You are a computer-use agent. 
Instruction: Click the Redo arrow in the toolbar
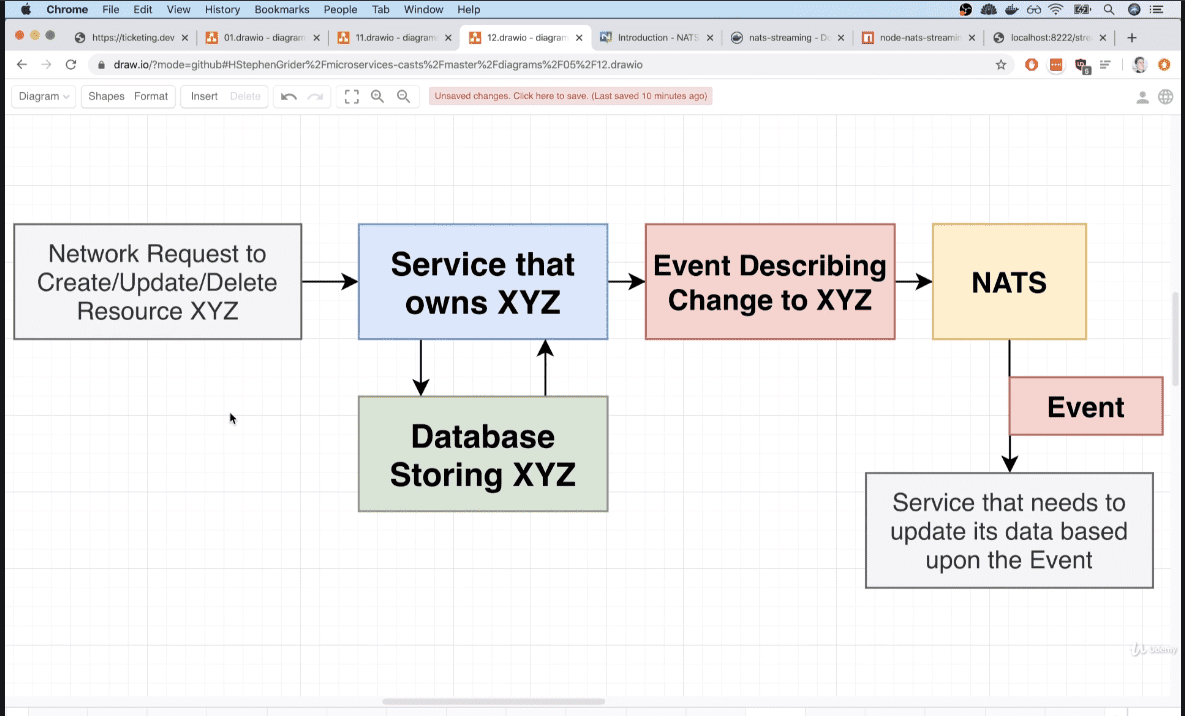pyautogui.click(x=315, y=97)
